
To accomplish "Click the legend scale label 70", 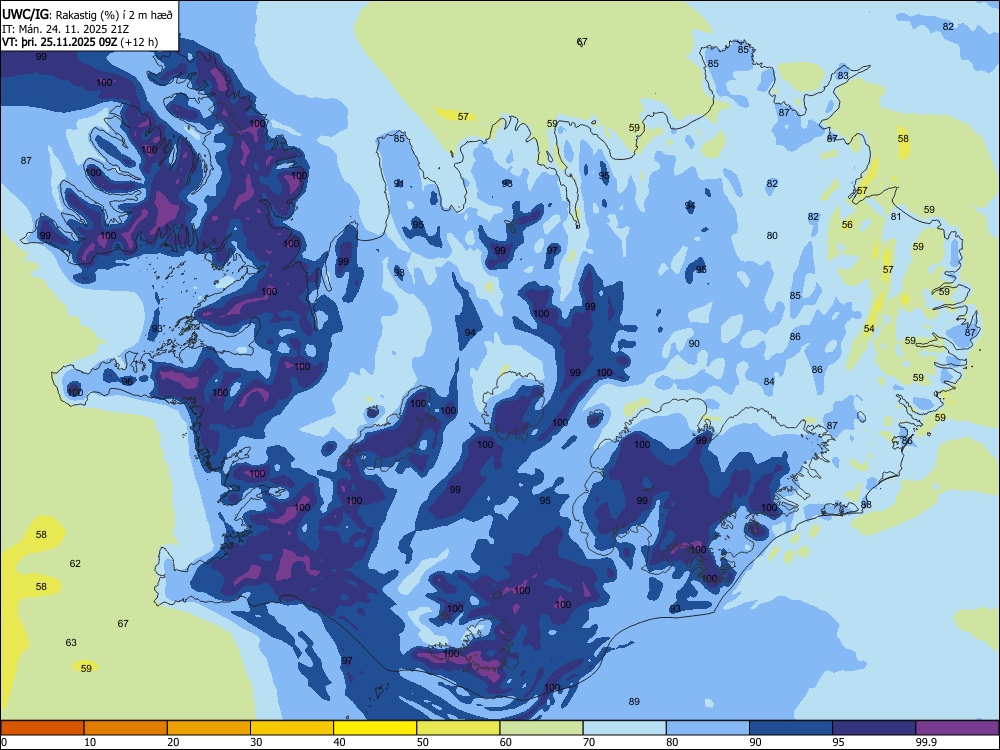I will coord(589,742).
